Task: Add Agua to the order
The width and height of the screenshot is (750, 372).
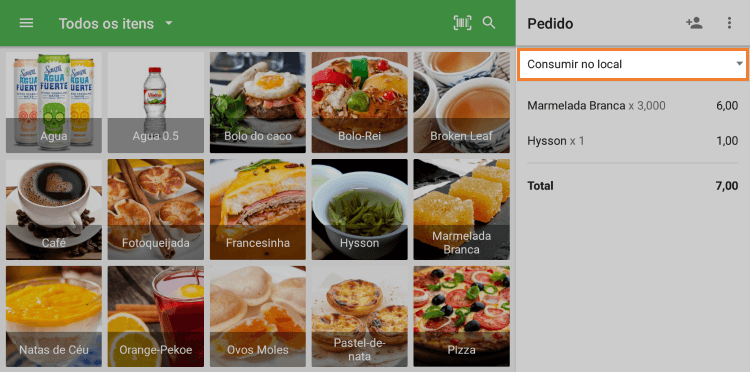Action: pyautogui.click(x=54, y=102)
